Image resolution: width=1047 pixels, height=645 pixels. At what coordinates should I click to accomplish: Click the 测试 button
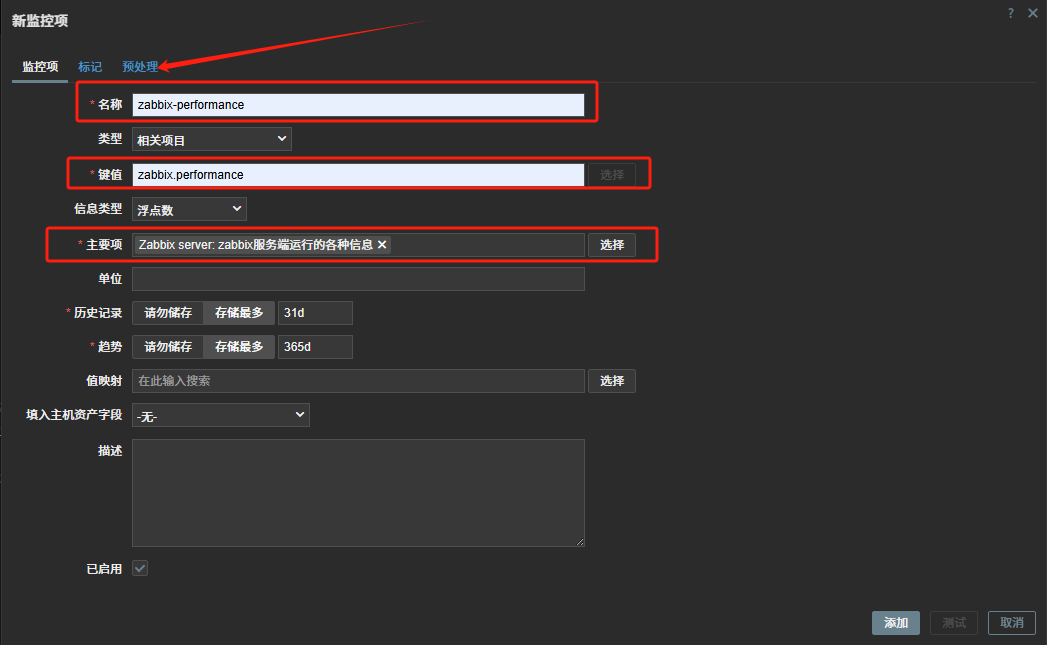[954, 623]
